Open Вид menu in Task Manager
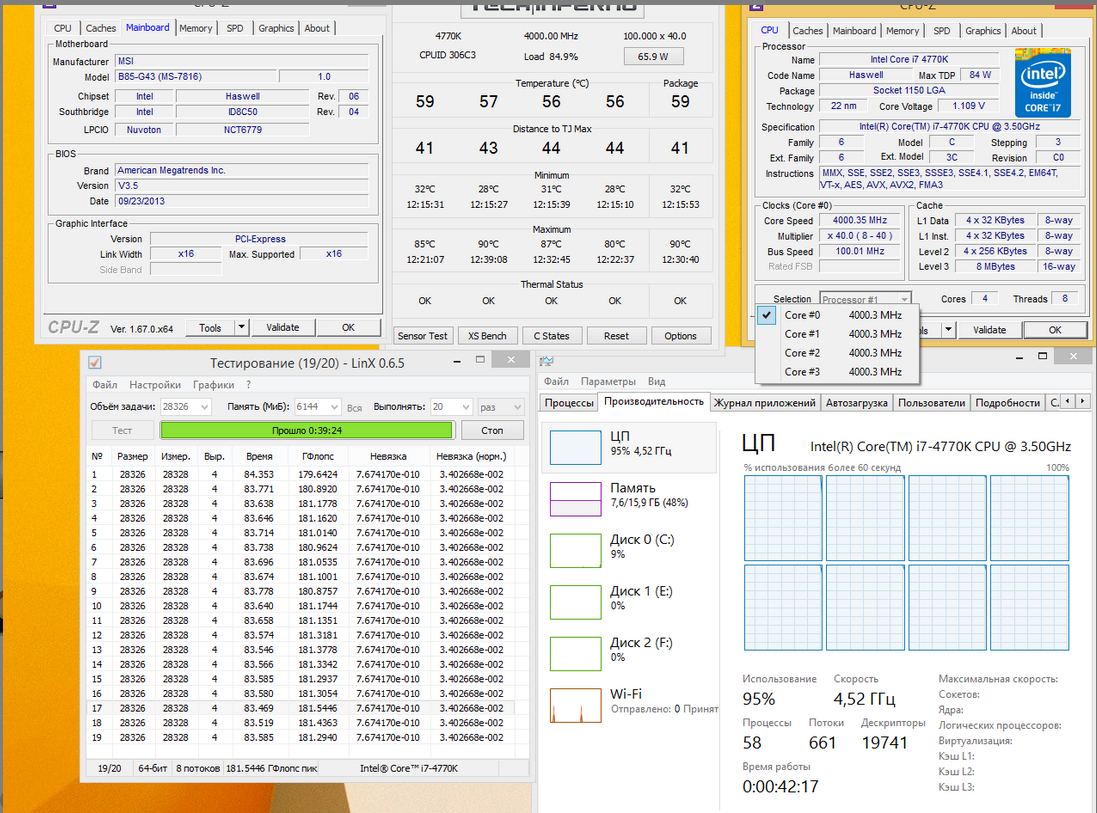 (x=656, y=381)
